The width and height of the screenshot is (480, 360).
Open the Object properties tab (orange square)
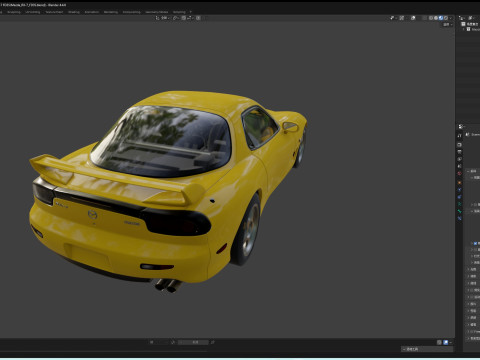[459, 183]
